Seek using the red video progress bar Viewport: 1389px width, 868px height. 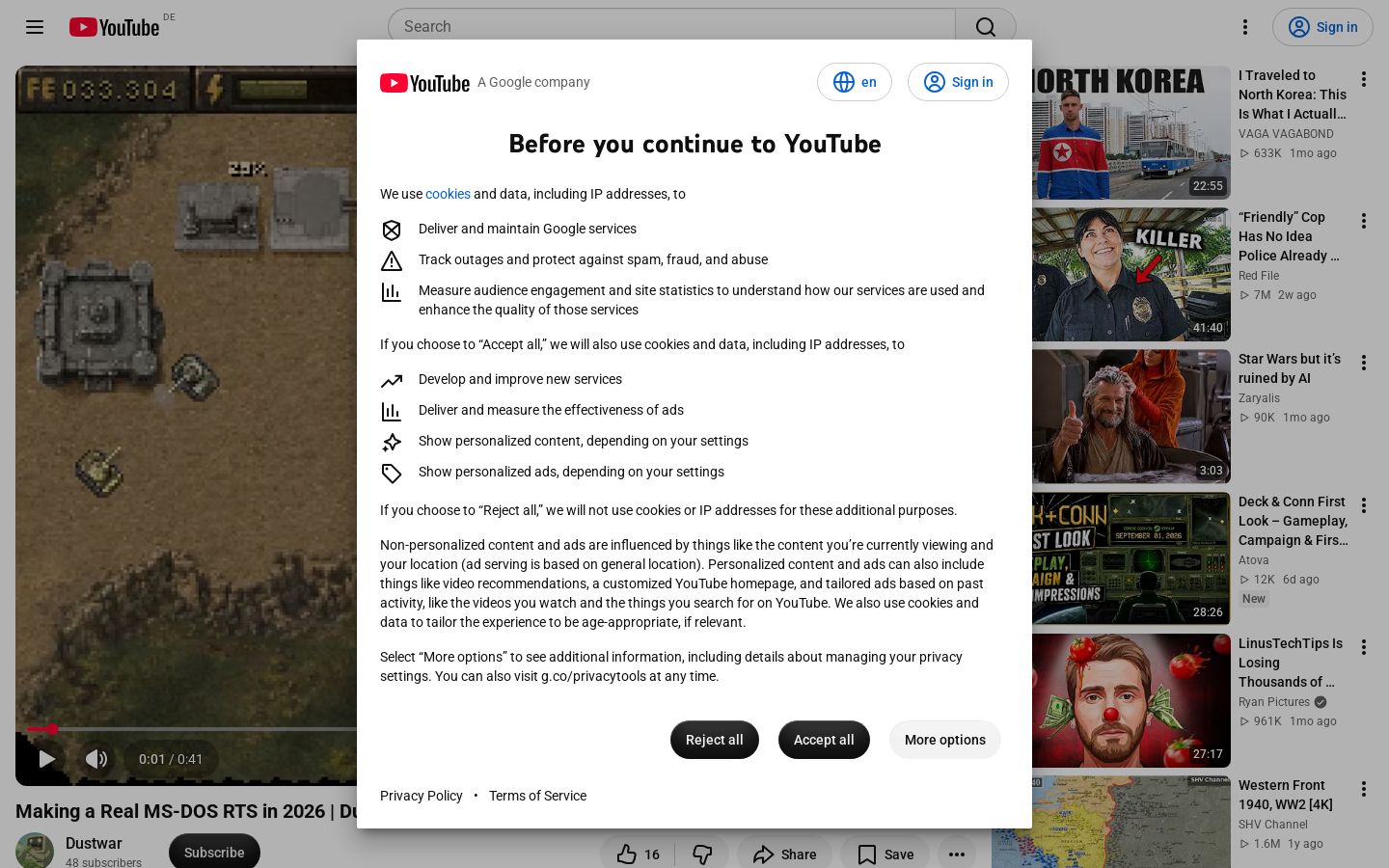192,729
